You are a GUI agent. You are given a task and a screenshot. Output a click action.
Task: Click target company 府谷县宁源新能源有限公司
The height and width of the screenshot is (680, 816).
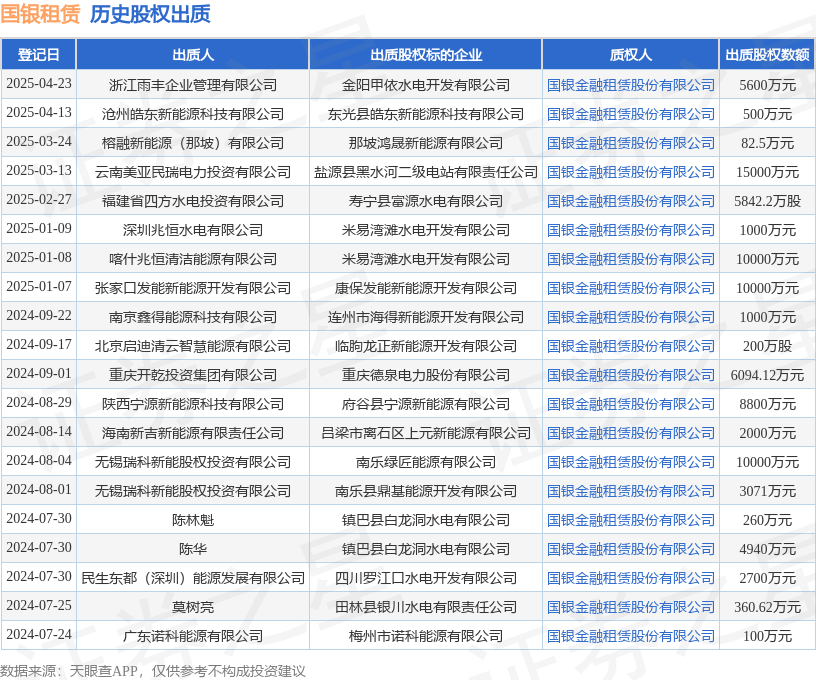(426, 404)
